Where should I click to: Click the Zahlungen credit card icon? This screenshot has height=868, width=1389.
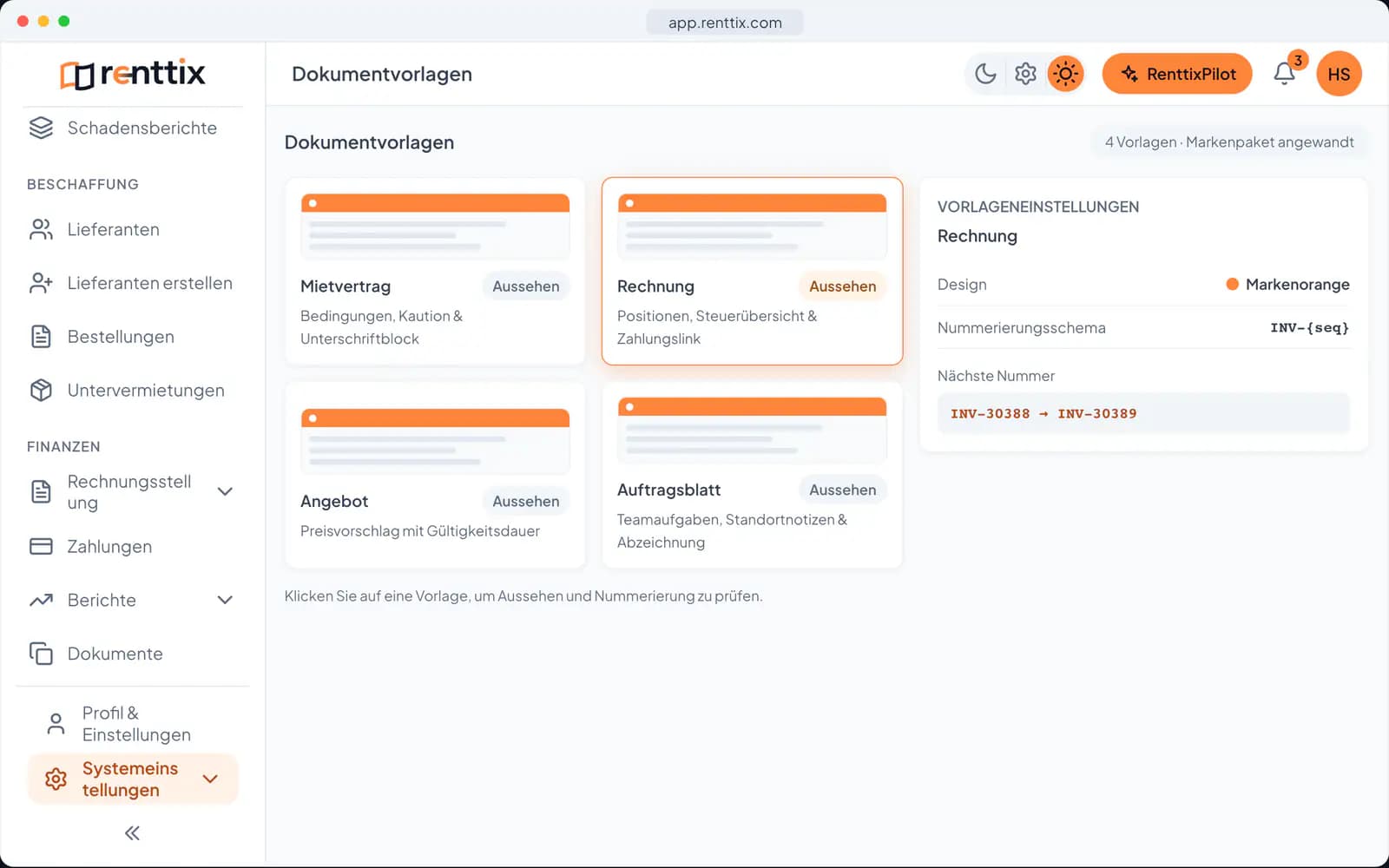coord(41,547)
